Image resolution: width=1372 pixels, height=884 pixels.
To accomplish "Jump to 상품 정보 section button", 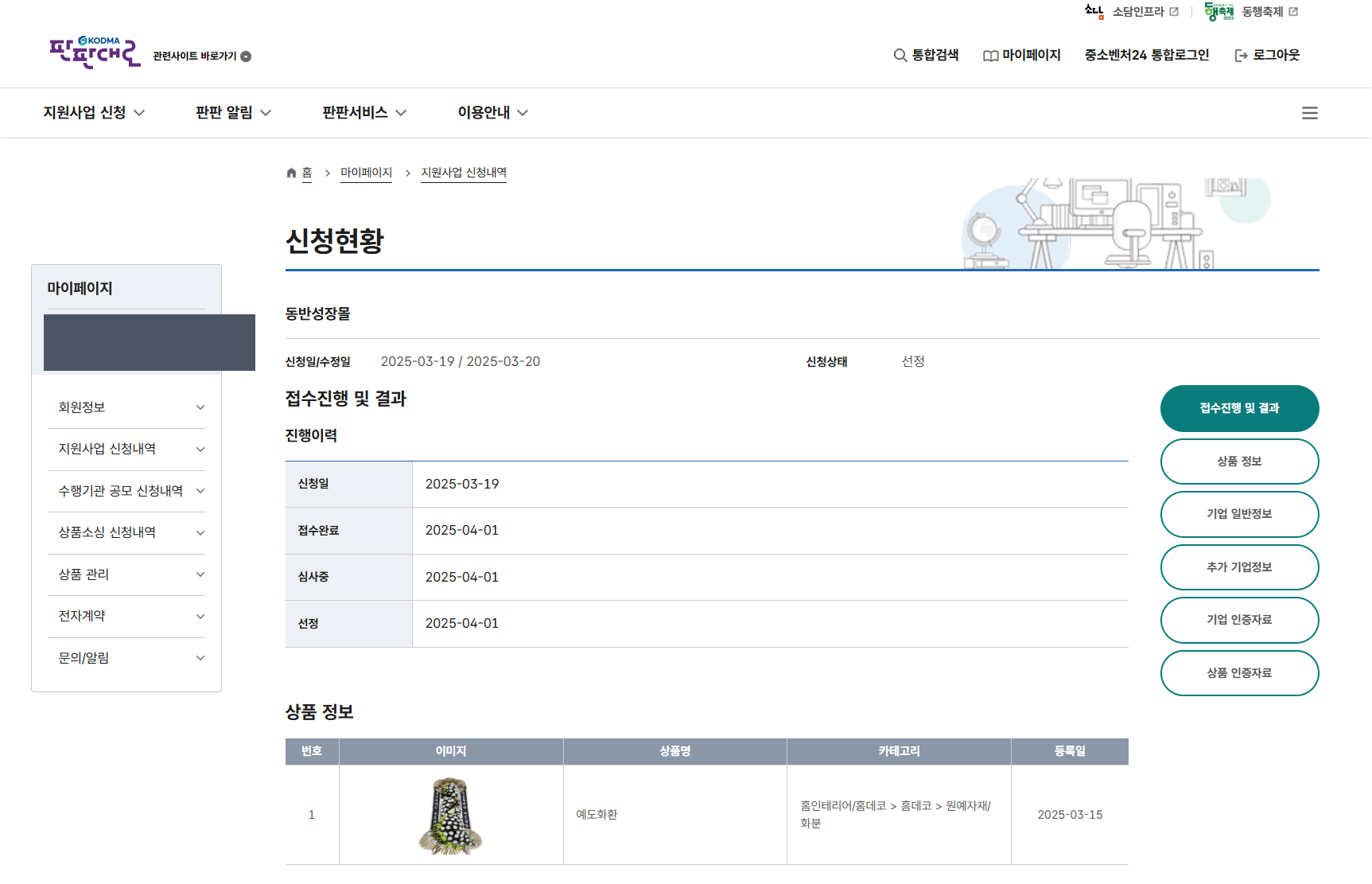I will [1239, 461].
